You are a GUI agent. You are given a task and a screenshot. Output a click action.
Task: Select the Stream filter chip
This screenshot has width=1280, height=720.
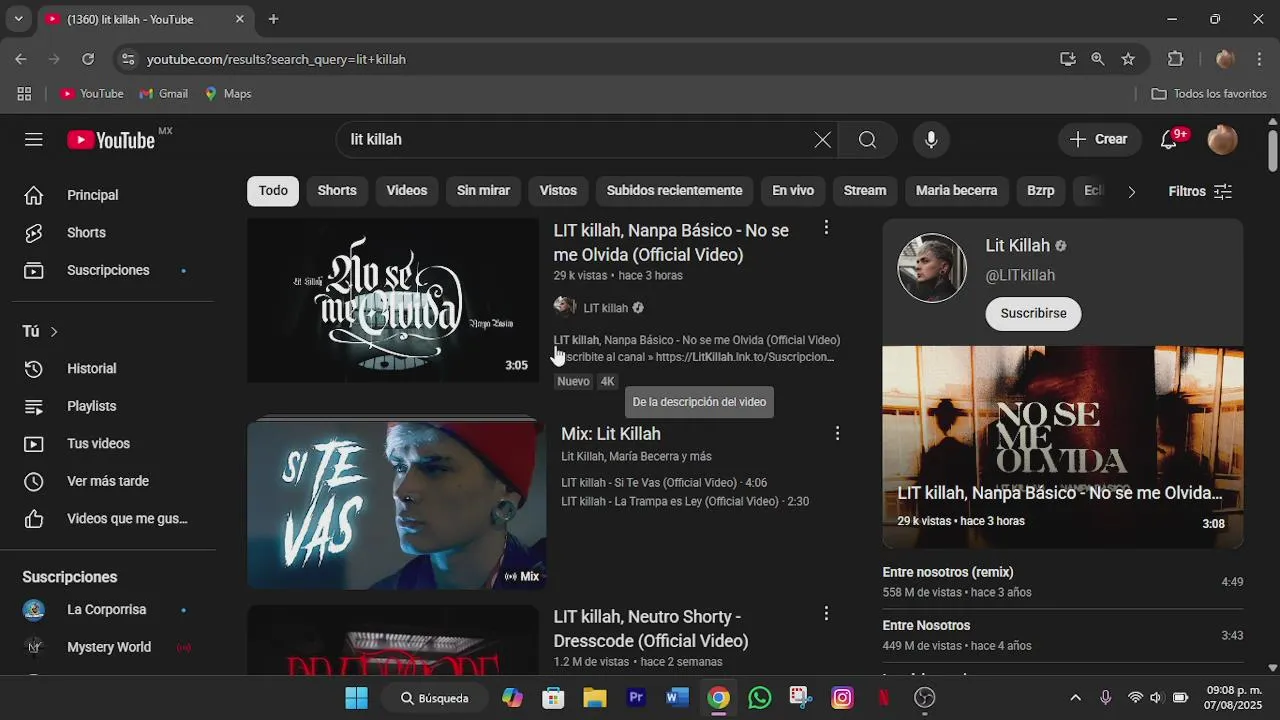point(865,191)
